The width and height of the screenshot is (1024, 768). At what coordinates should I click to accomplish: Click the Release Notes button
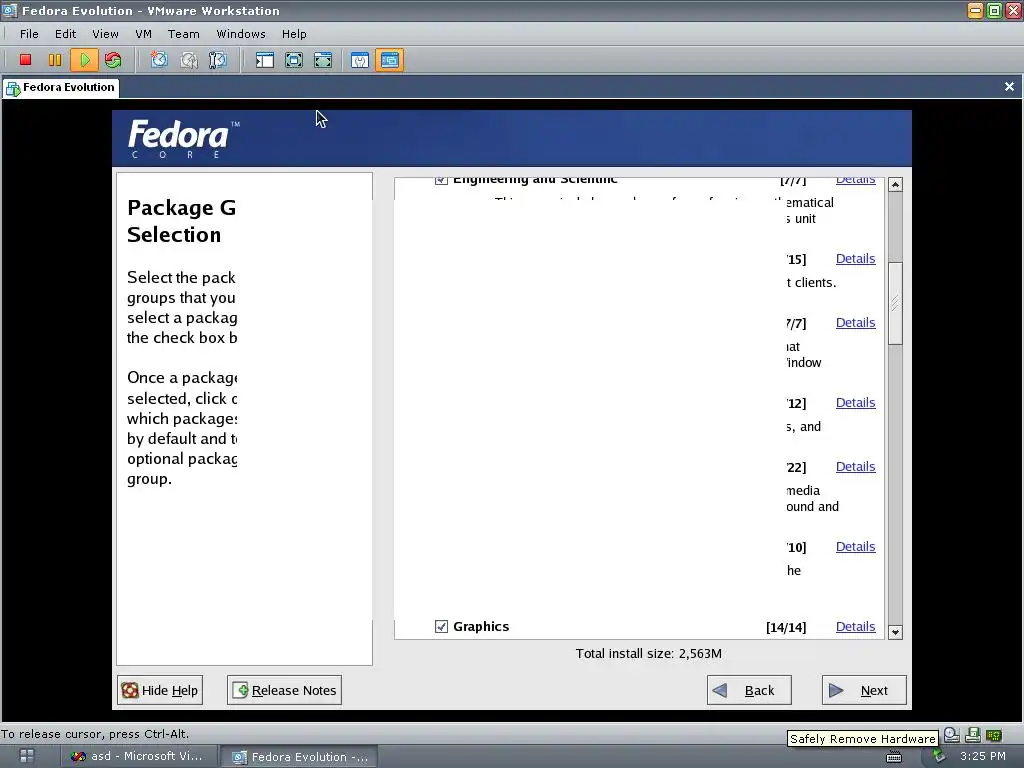coord(284,690)
